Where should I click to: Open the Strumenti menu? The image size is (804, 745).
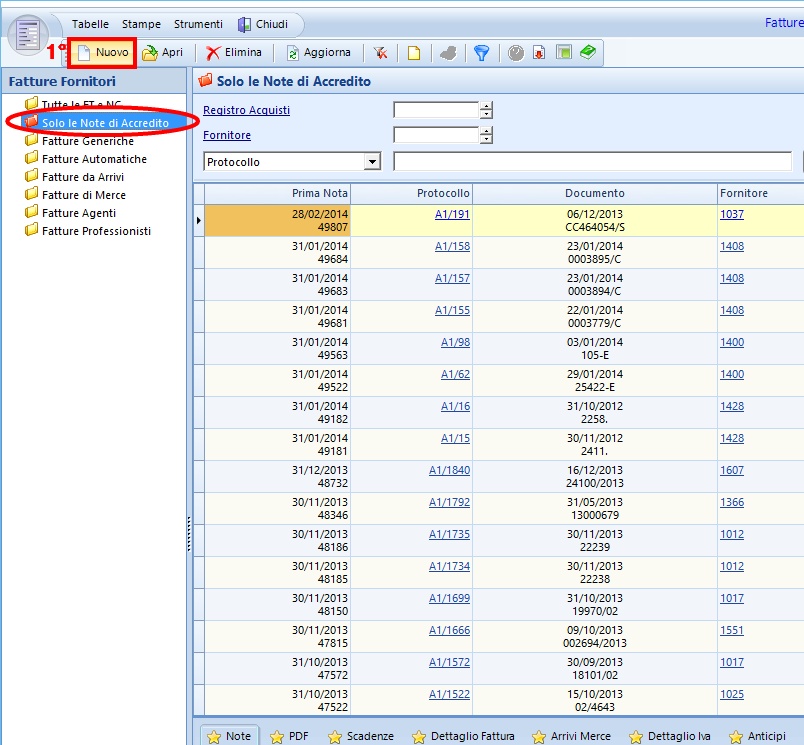(198, 24)
